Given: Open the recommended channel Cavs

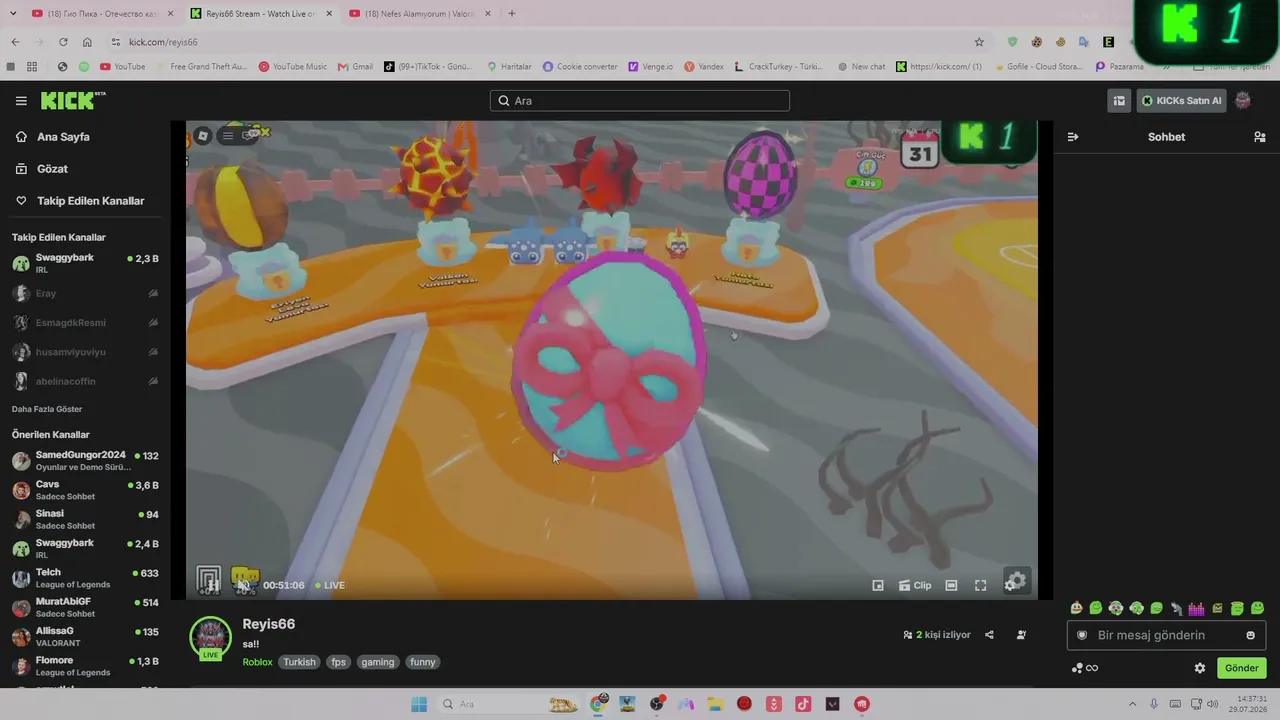Looking at the screenshot, I should click(85, 490).
